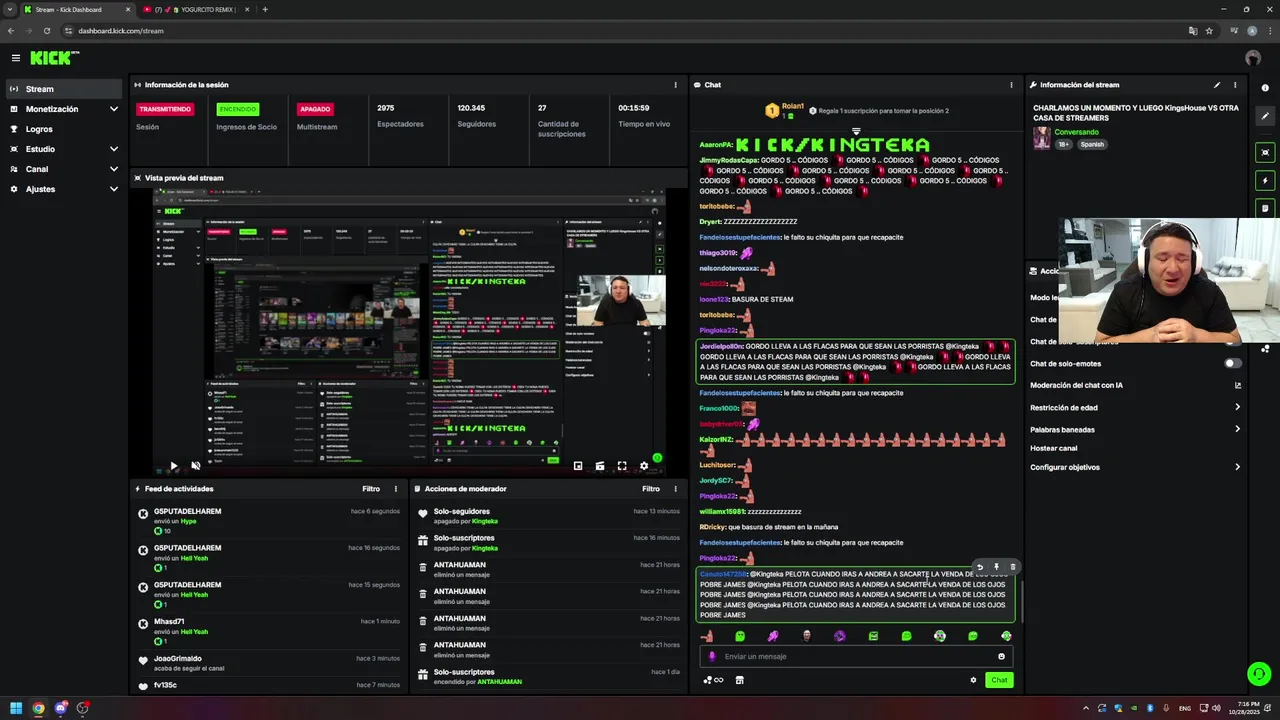
Task: Click the lightning bolt icon in right sidebar
Action: [1265, 181]
